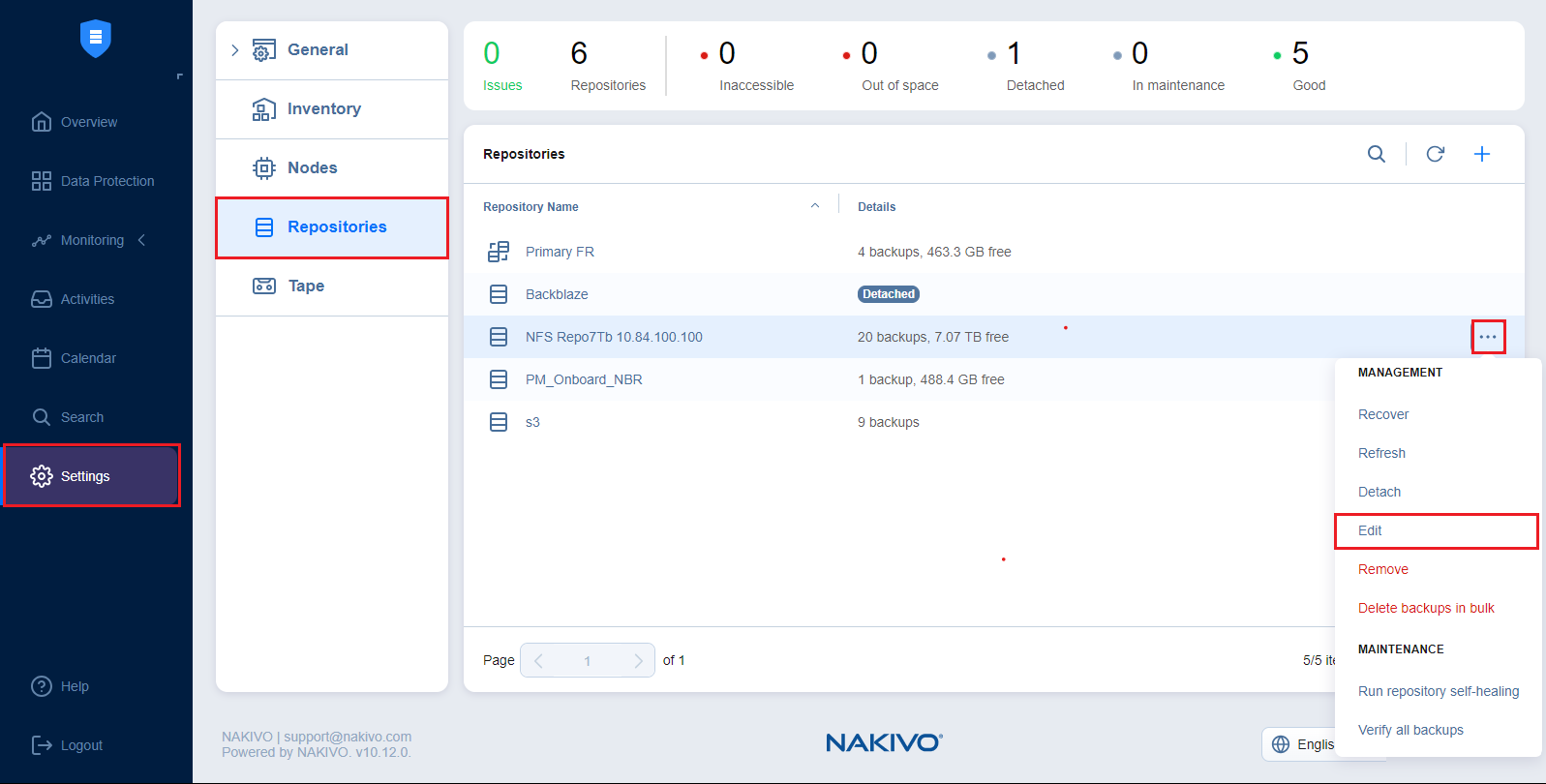Run repository self-healing
This screenshot has height=784, width=1546.
pyautogui.click(x=1438, y=691)
